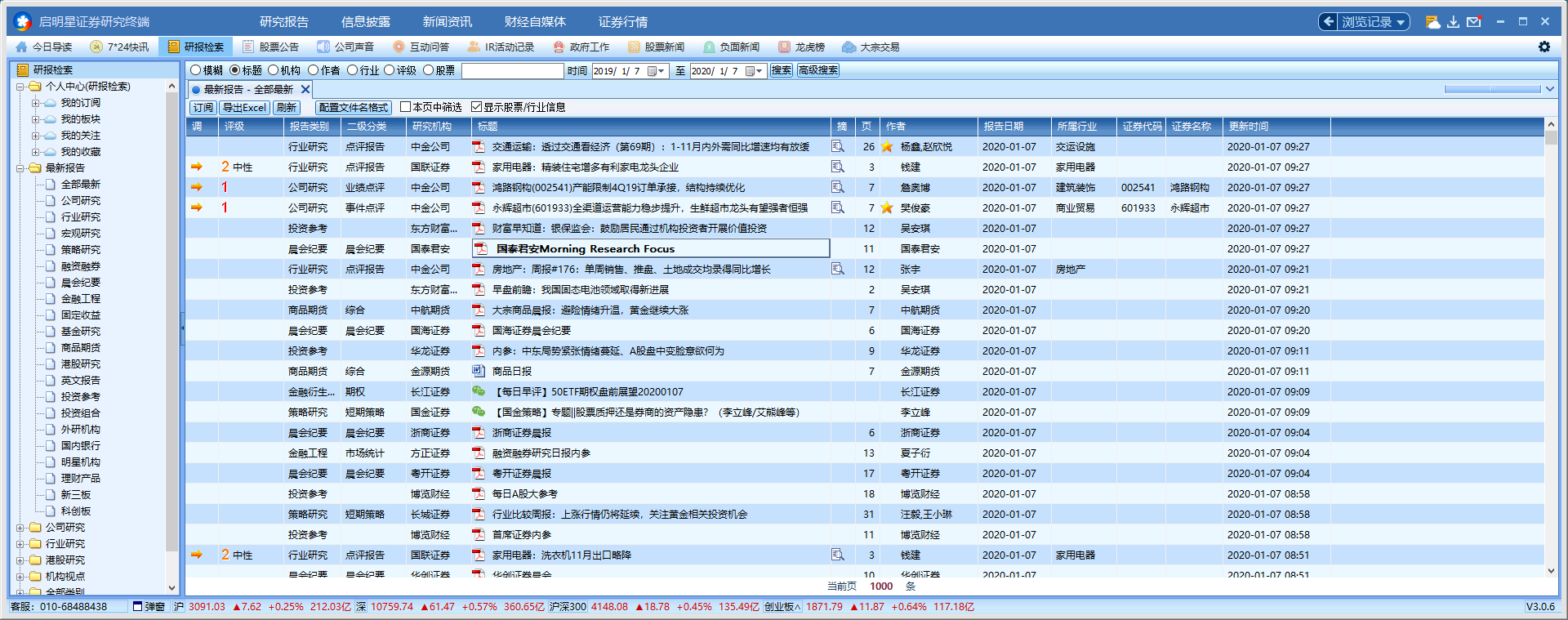Open the end date calendar dropdown
1568x620 pixels.
click(x=755, y=71)
